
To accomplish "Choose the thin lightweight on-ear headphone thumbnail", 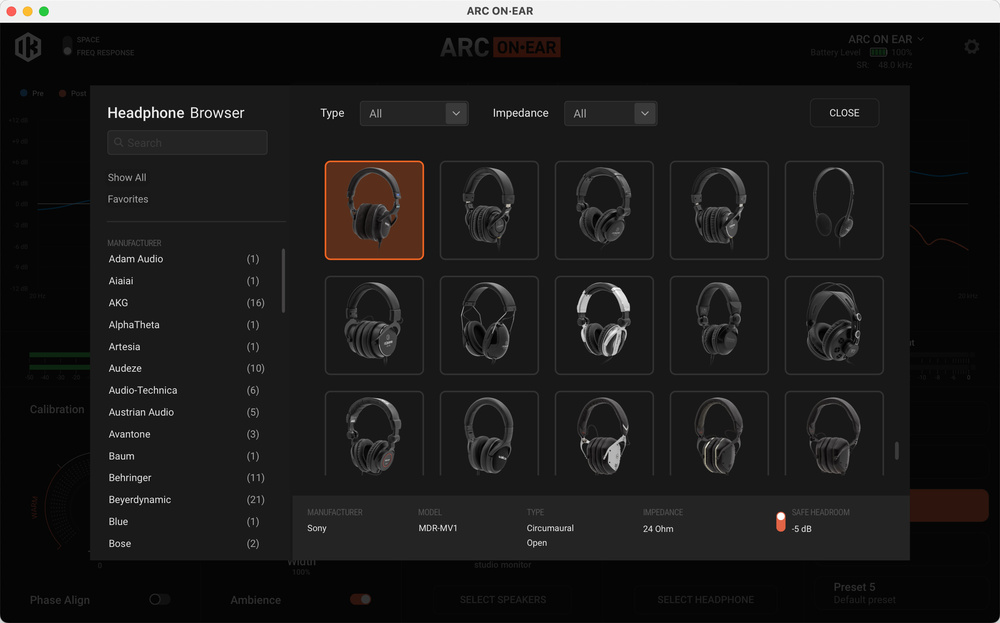I will pos(834,210).
